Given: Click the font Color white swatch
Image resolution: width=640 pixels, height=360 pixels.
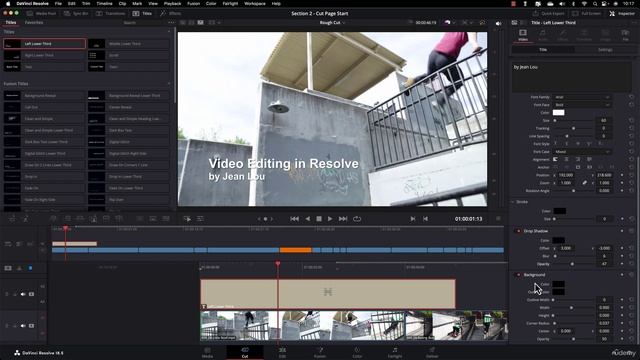Looking at the screenshot, I should pos(558,113).
